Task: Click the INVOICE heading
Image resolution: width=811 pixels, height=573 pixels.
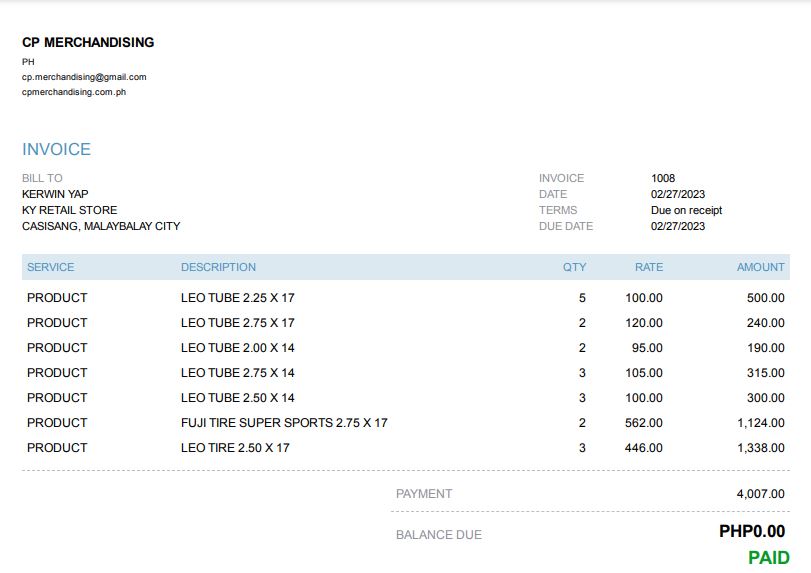Action: pos(56,149)
